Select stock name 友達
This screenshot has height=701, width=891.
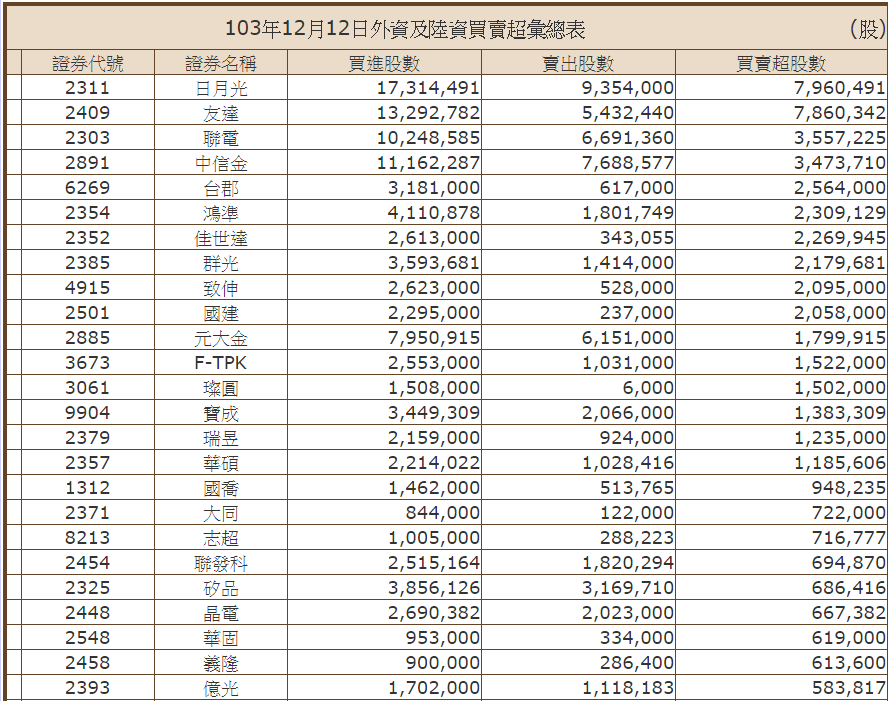coord(221,114)
